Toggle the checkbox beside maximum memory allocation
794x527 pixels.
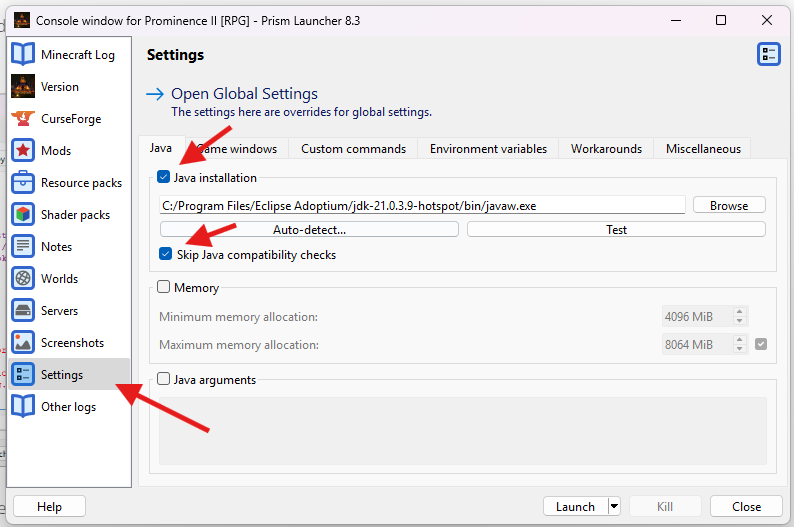click(x=761, y=344)
